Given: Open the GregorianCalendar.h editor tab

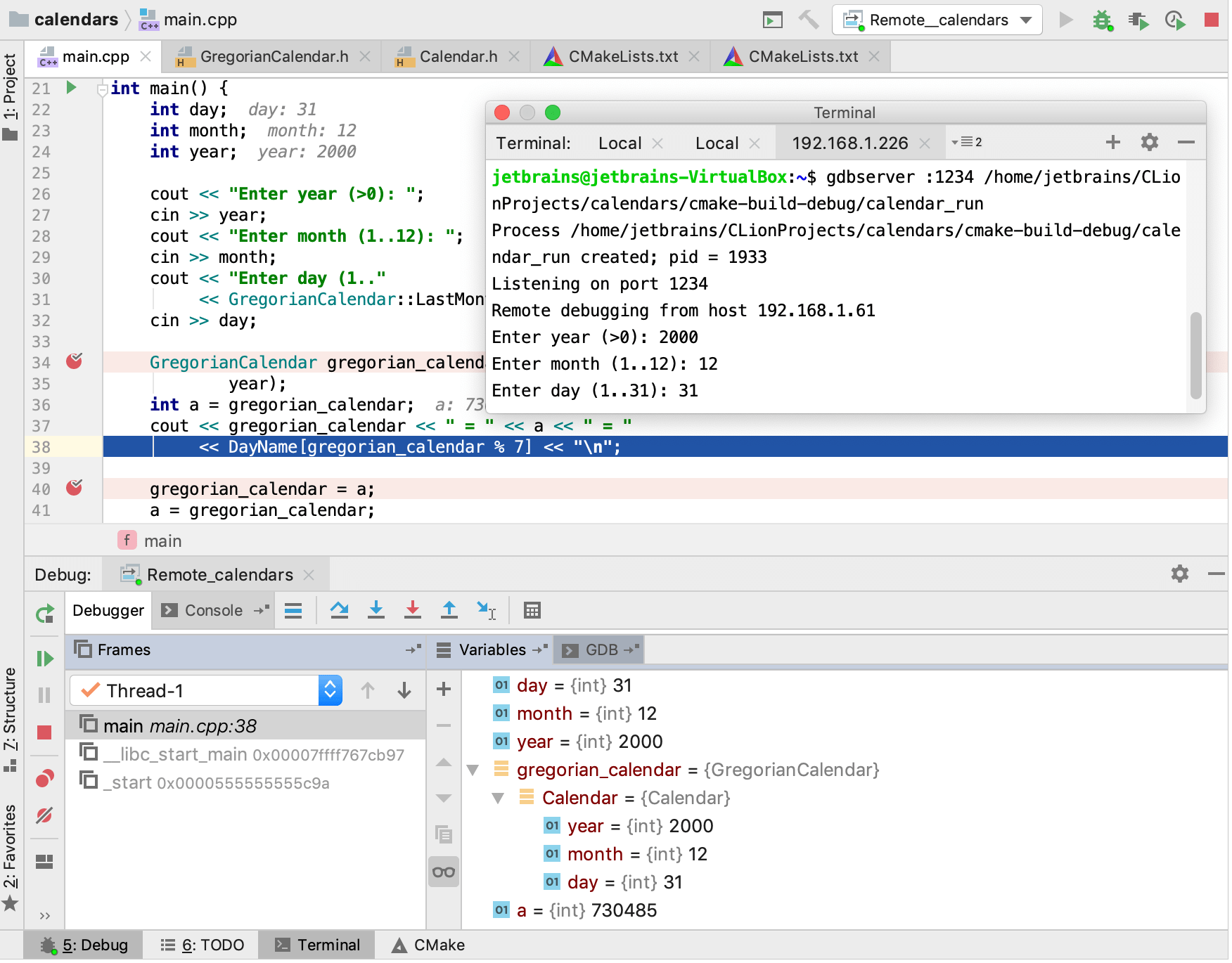Looking at the screenshot, I should click(273, 56).
